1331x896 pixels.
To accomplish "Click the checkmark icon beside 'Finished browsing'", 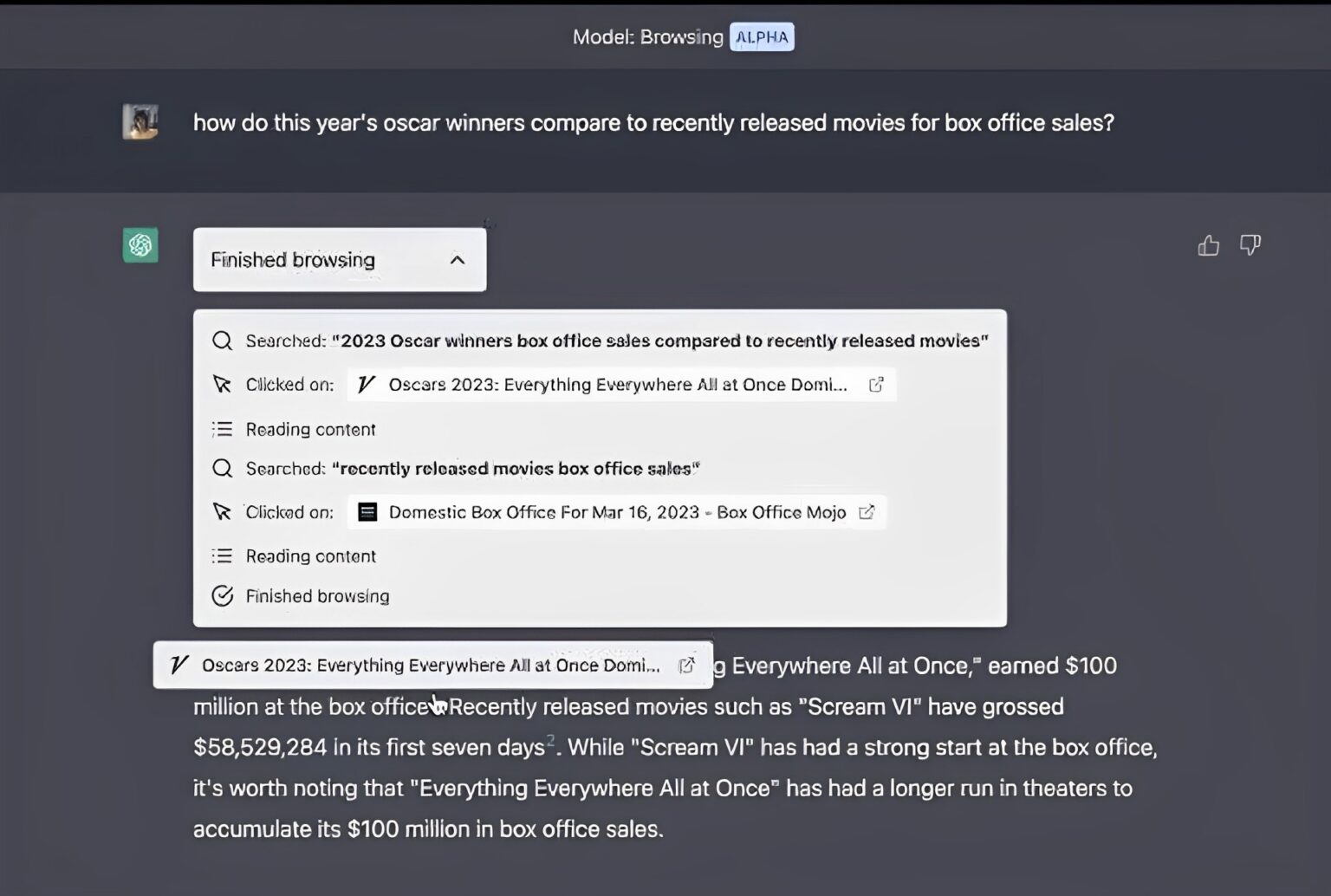I will 223,596.
